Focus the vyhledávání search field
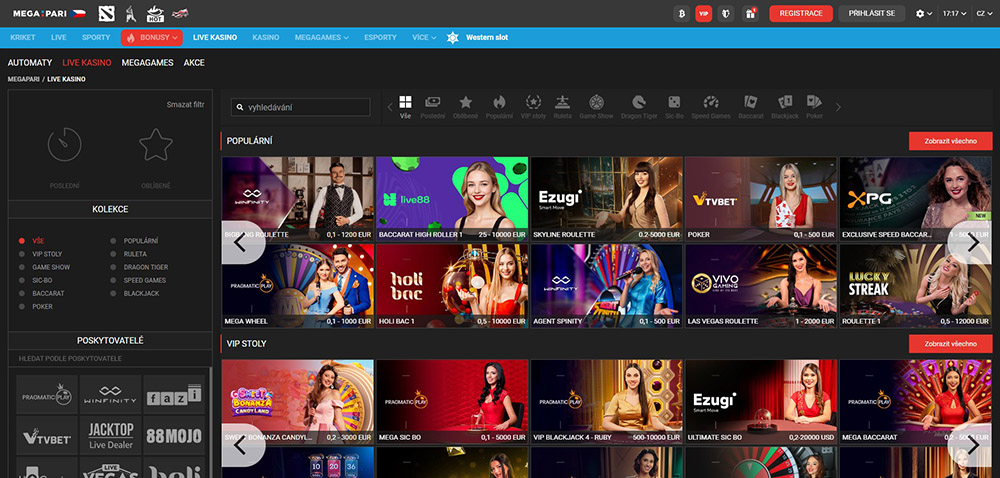The height and width of the screenshot is (478, 1000). (x=300, y=107)
